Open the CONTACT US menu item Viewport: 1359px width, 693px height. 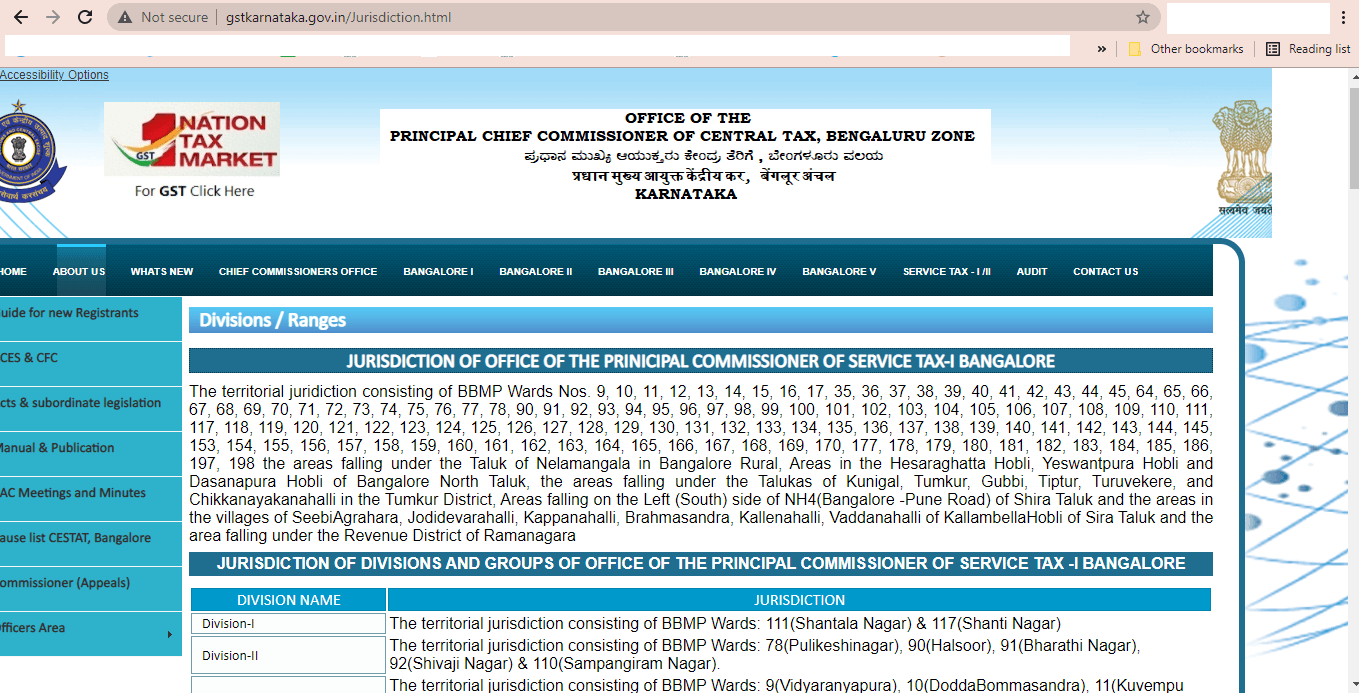click(x=1105, y=270)
